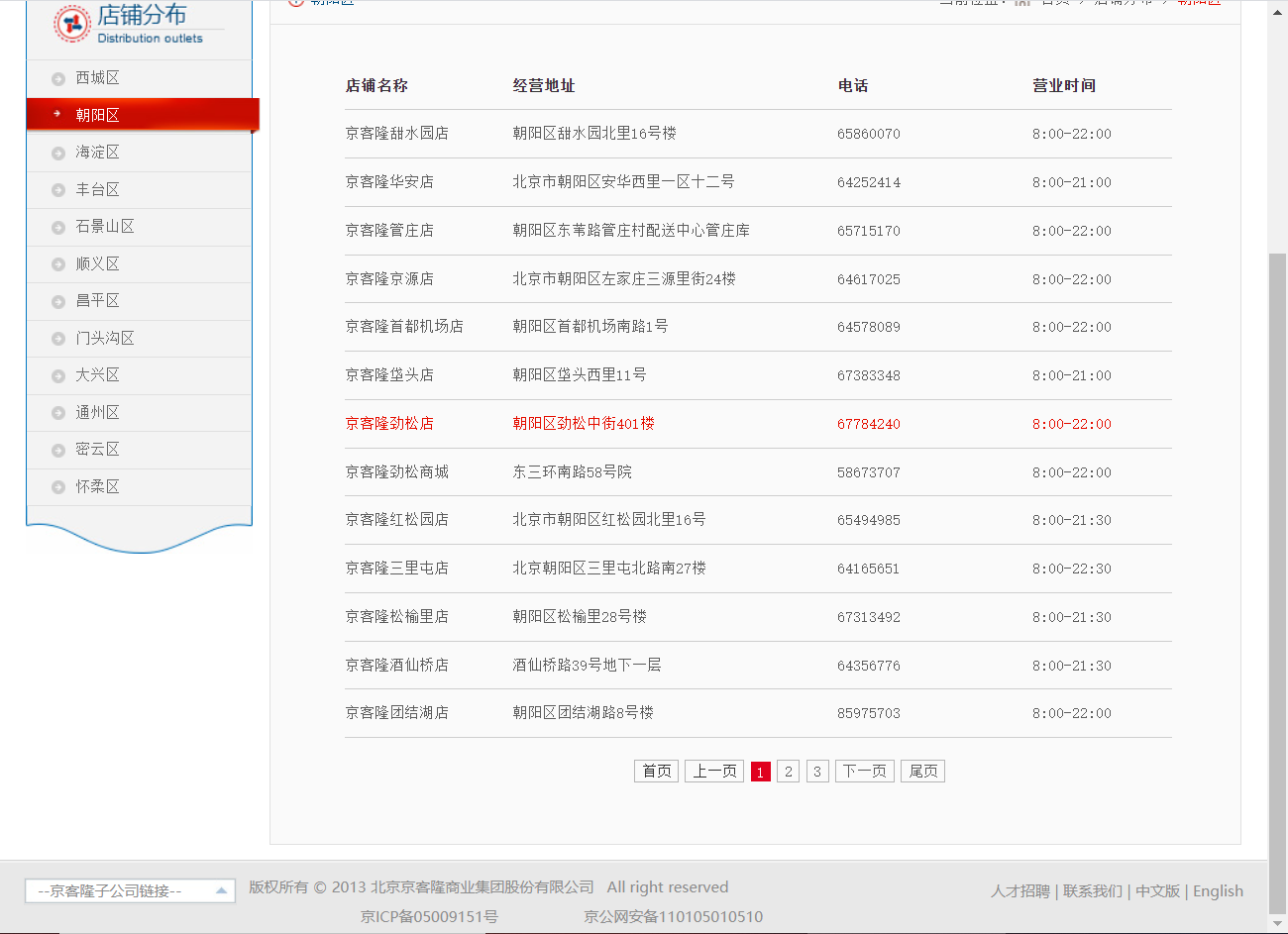Click store name 京客隆京源店
The height and width of the screenshot is (934, 1288).
389,279
